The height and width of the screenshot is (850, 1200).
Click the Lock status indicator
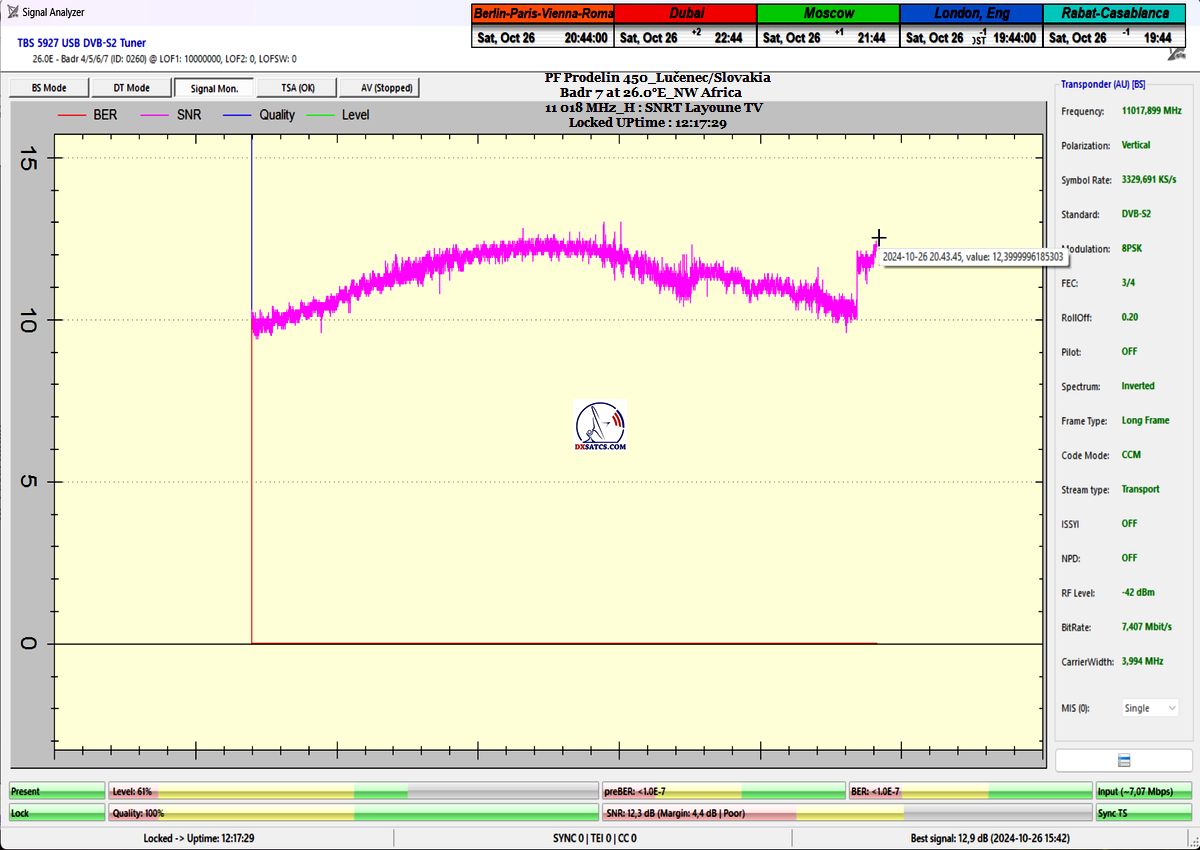tap(56, 813)
